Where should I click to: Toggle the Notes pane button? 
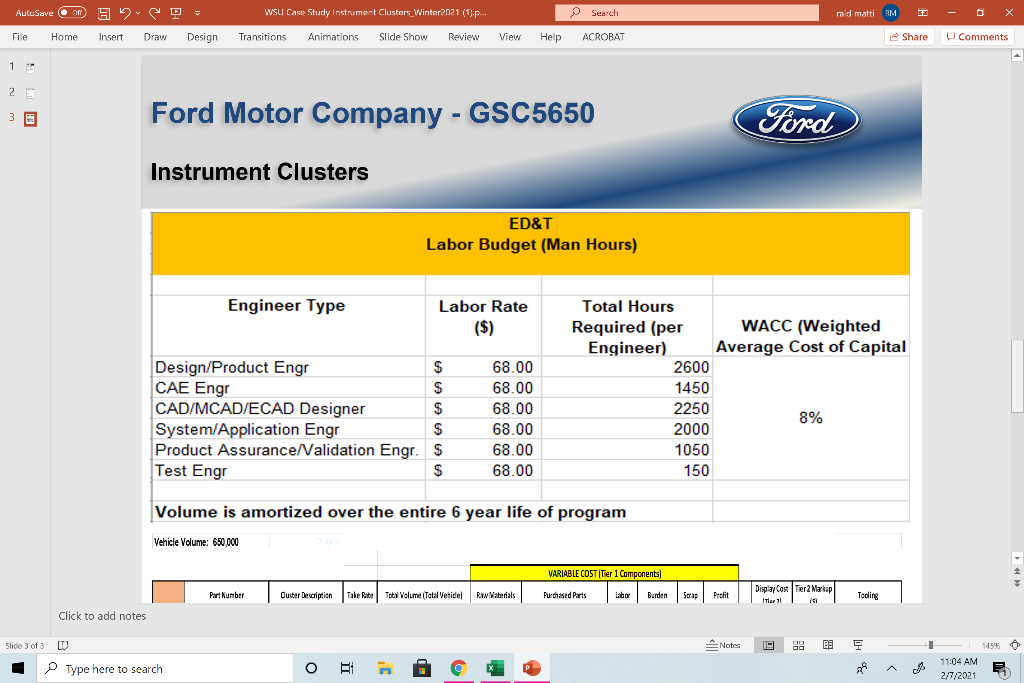(723, 645)
